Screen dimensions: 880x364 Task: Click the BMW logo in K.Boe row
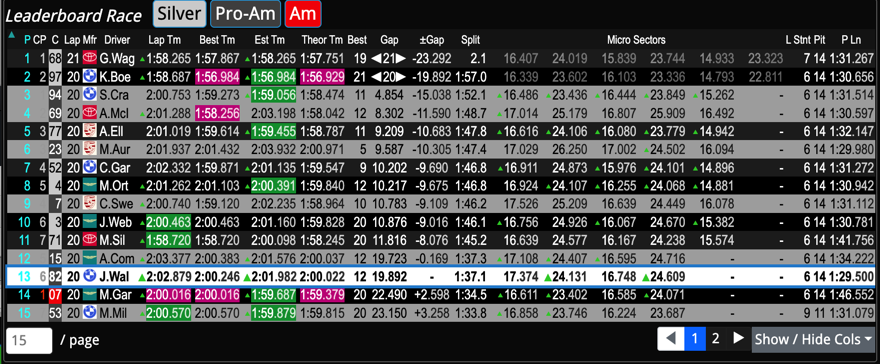tap(89, 76)
